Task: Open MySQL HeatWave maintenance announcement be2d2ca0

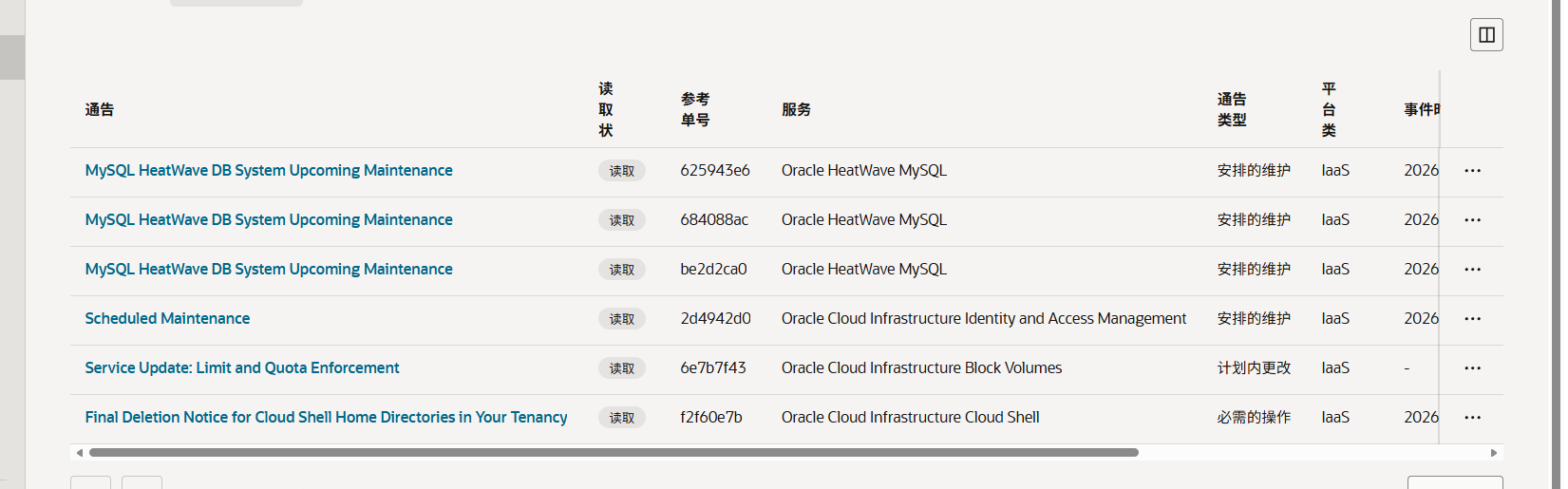Action: pyautogui.click(x=269, y=270)
